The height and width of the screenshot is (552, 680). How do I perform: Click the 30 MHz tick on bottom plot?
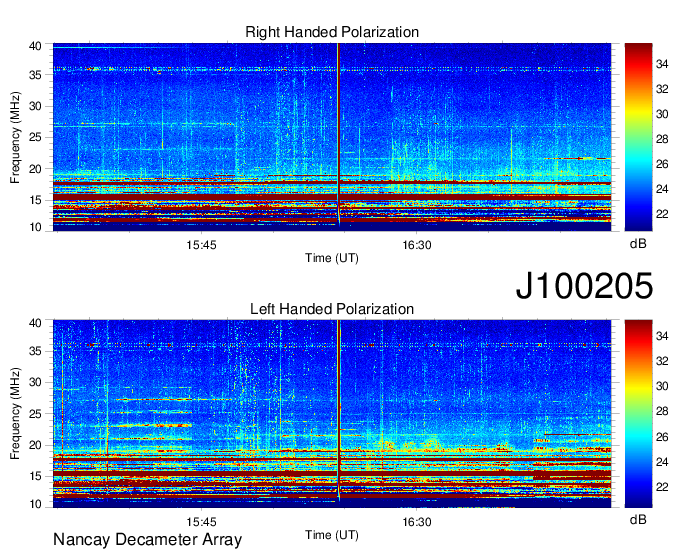coord(35,382)
